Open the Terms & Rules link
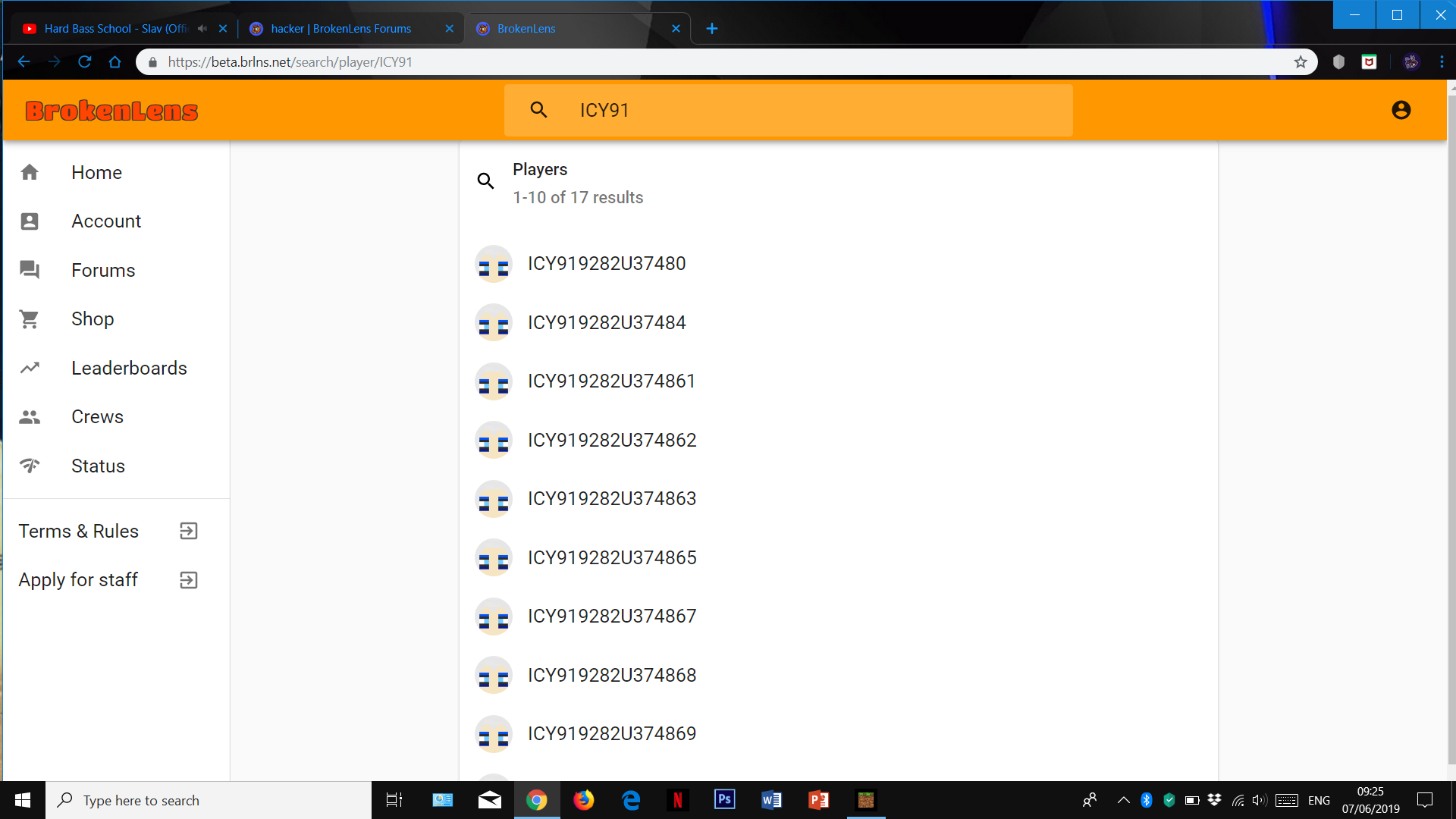The image size is (1456, 819). [117, 531]
